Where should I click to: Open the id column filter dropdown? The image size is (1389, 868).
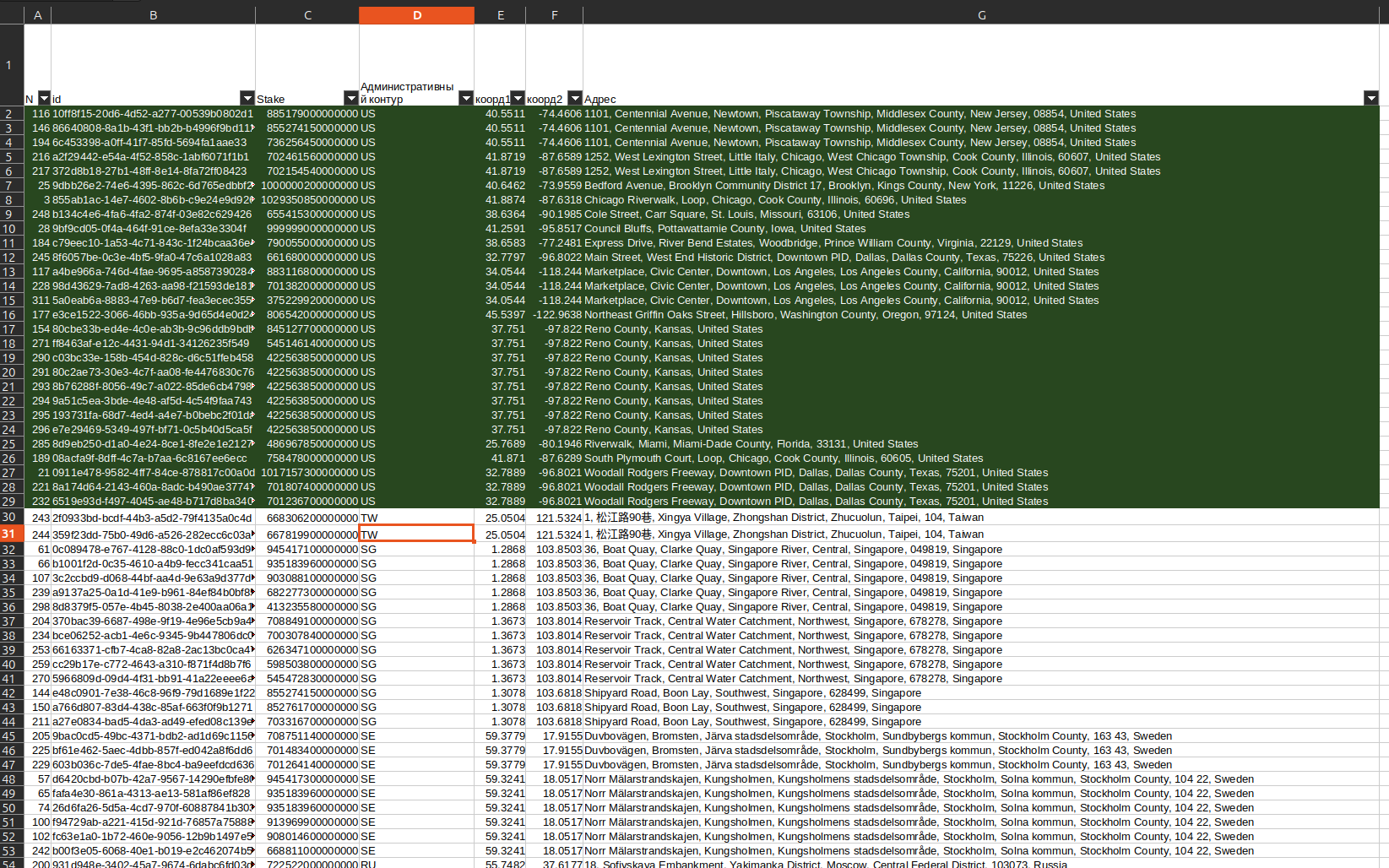247,98
